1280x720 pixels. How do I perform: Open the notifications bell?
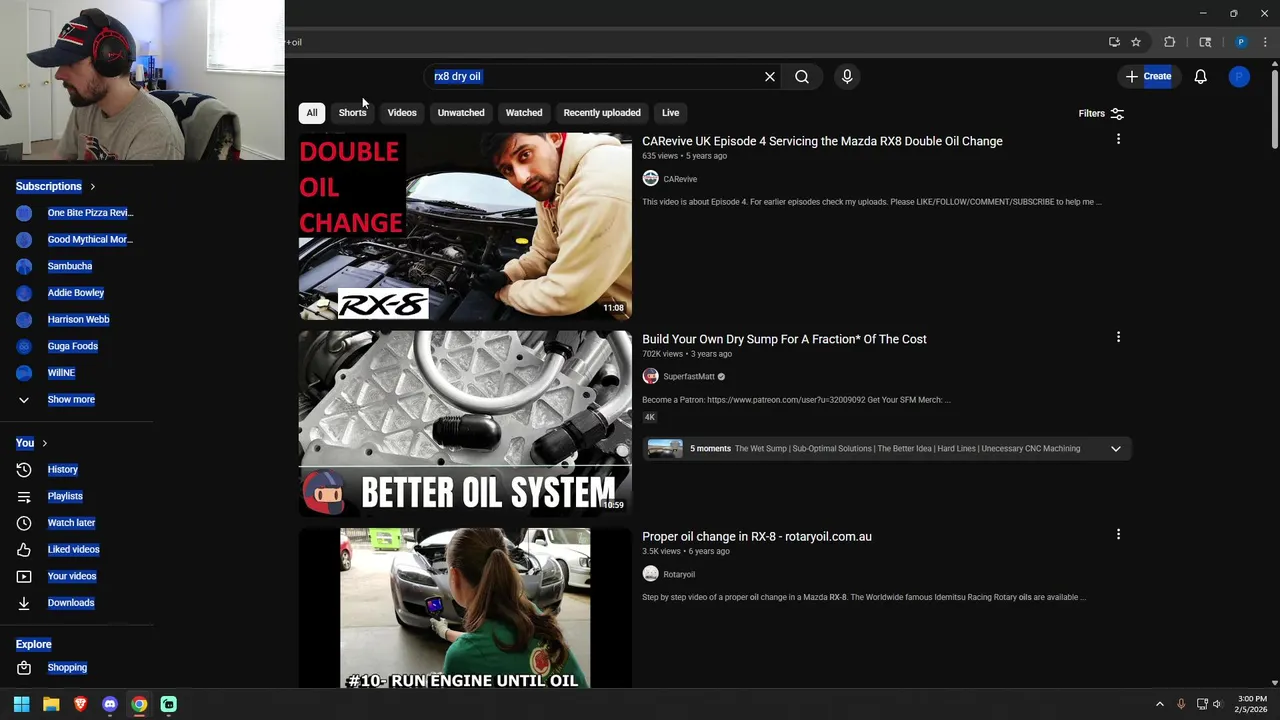click(x=1201, y=76)
